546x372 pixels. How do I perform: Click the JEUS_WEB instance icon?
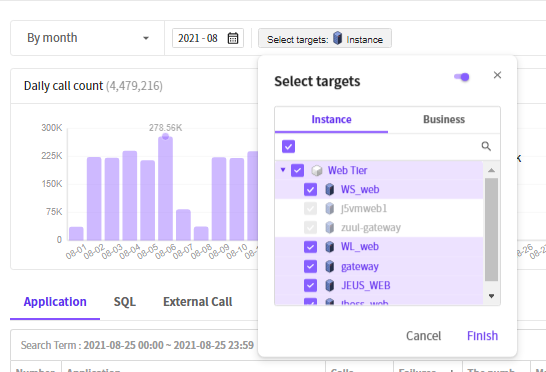(x=329, y=286)
